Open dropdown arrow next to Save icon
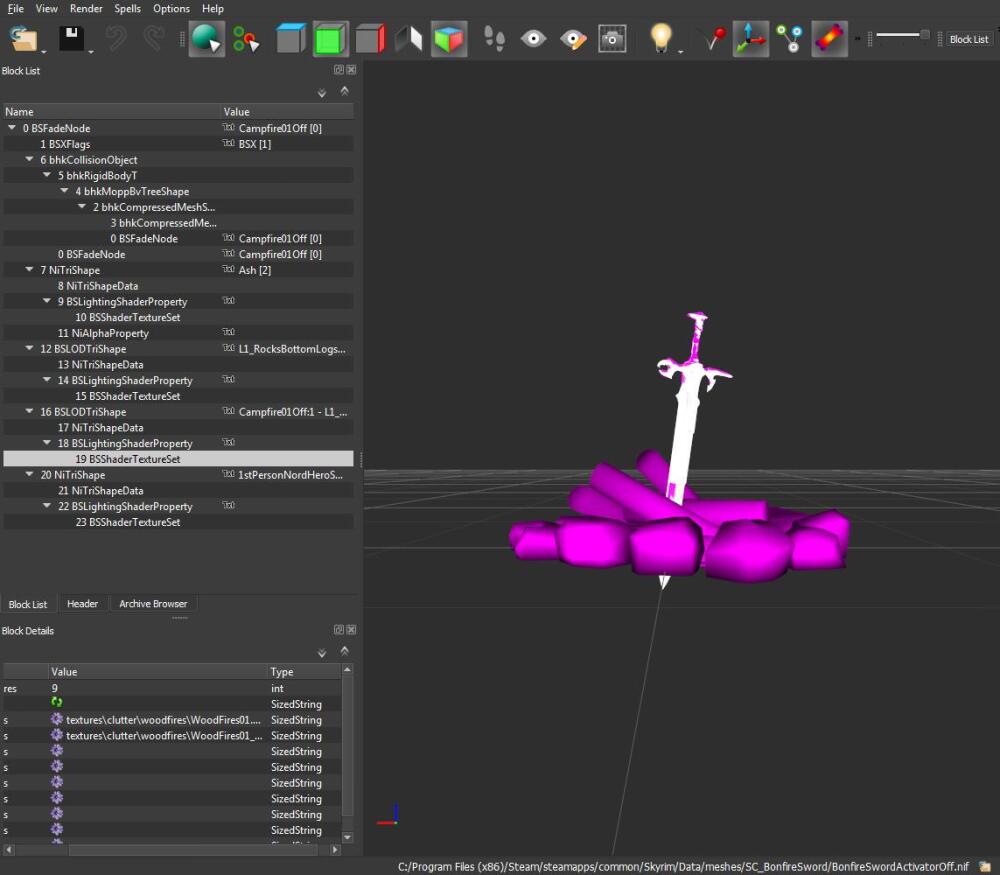The width and height of the screenshot is (1000, 875). [x=91, y=52]
